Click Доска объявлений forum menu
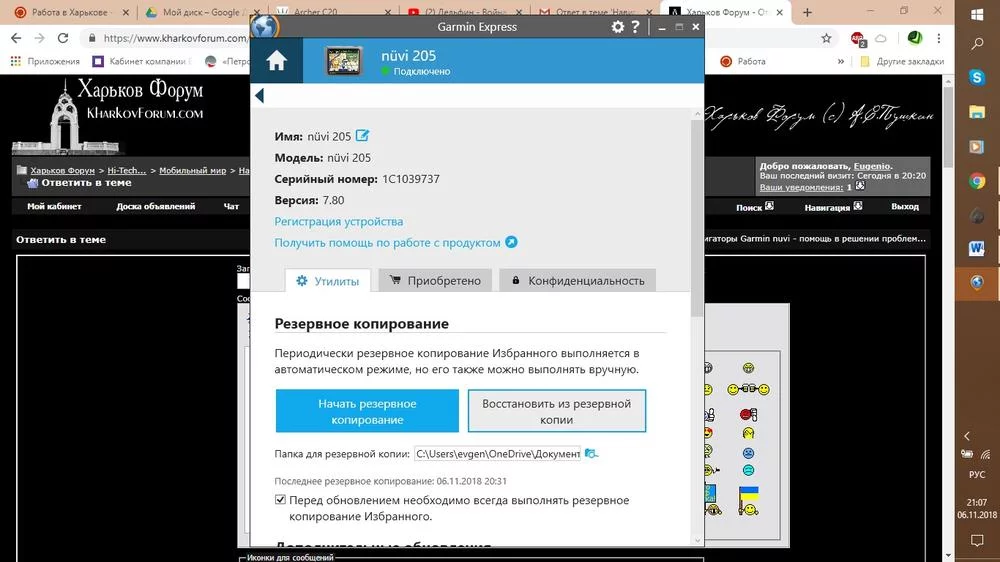The width and height of the screenshot is (1000, 562). click(156, 206)
